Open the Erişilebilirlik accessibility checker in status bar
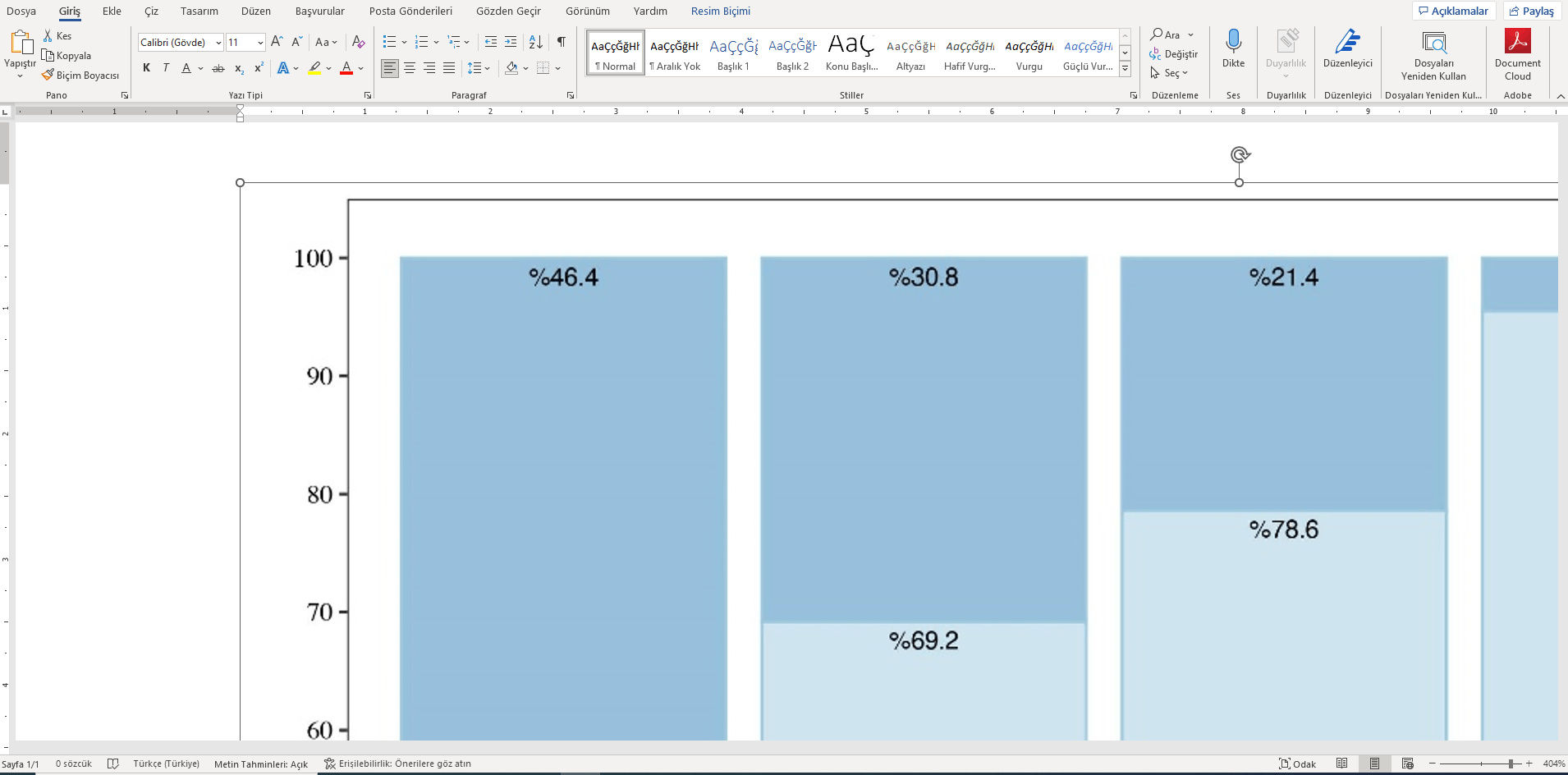The image size is (1568, 775). 397,764
